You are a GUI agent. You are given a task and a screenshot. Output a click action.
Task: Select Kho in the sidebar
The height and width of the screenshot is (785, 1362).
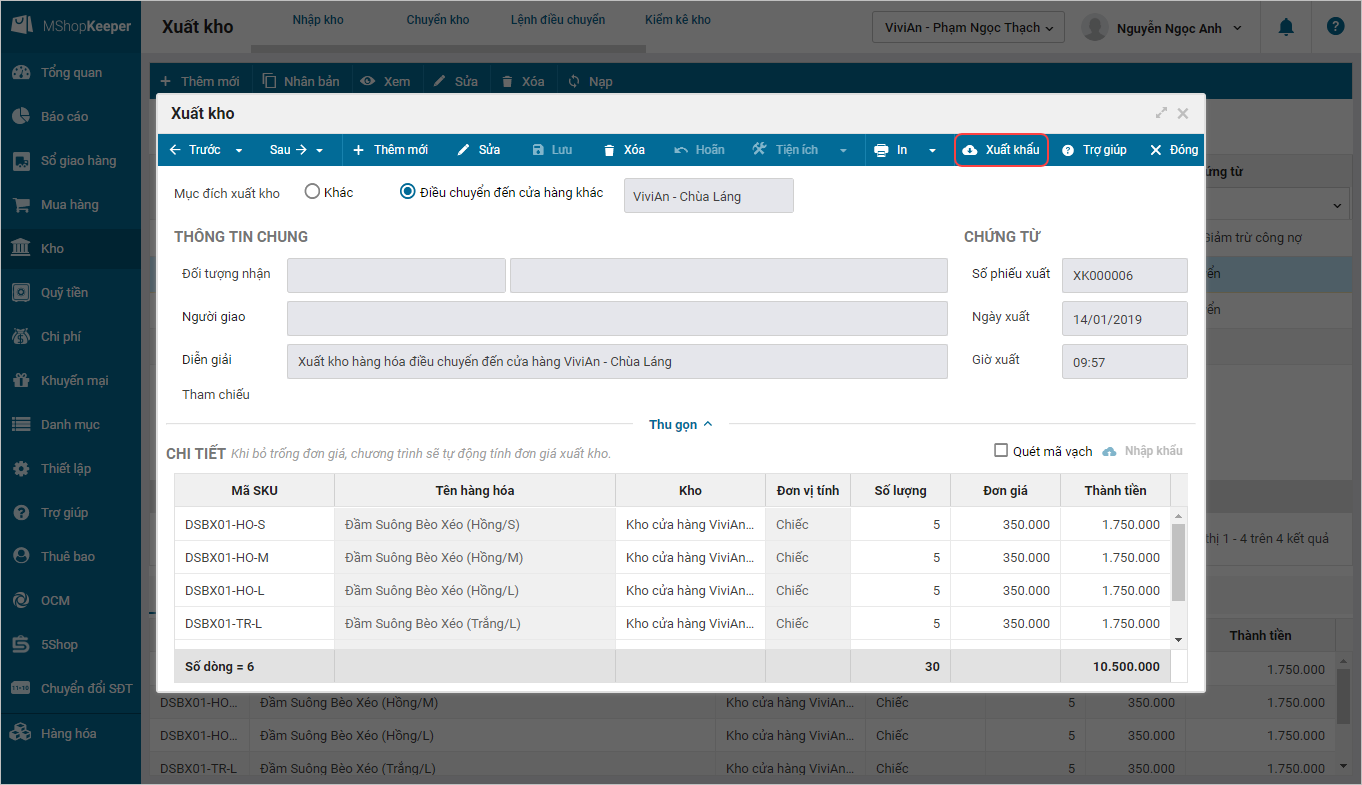click(70, 249)
